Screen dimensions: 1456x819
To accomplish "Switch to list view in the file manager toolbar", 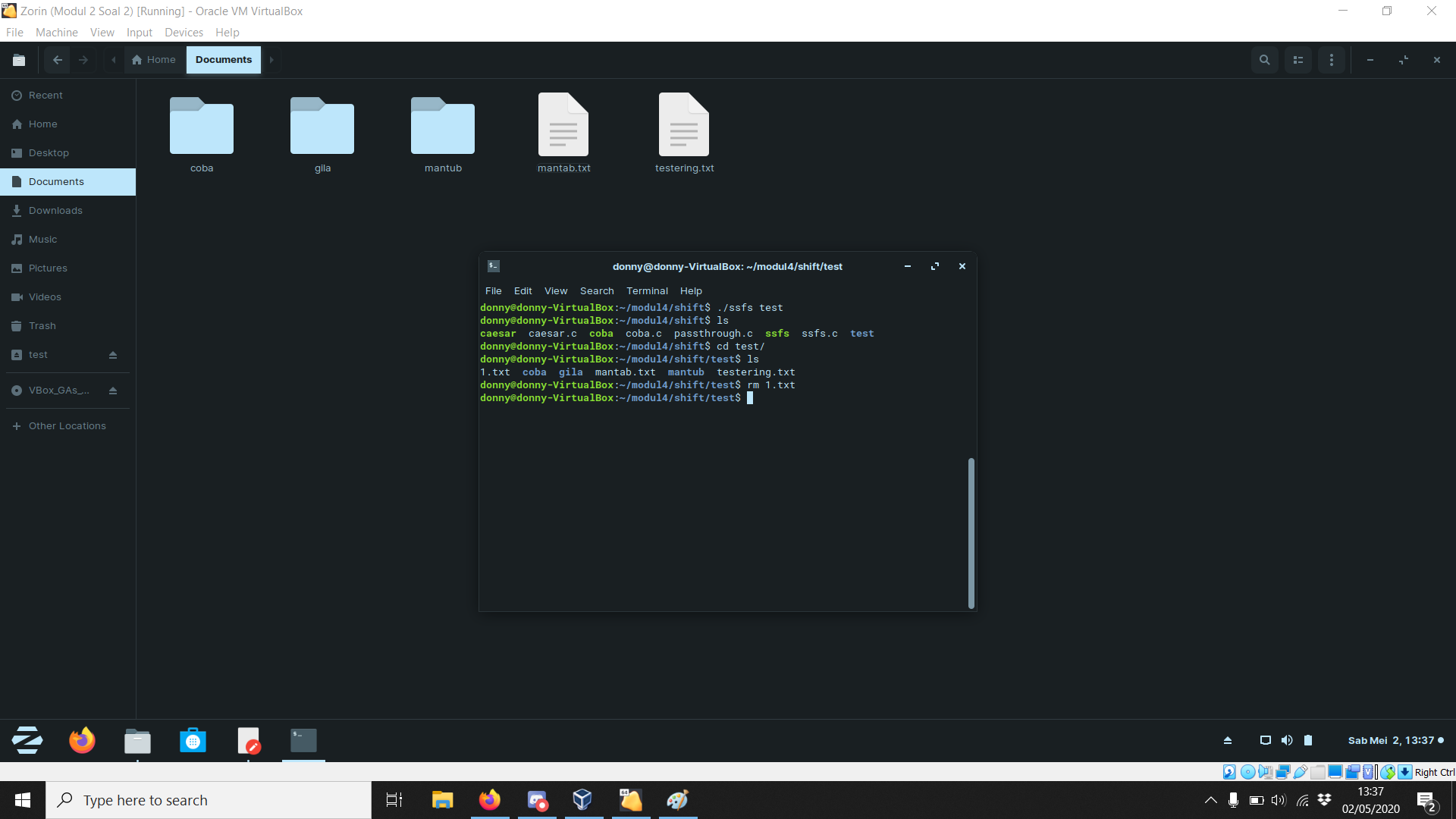I will click(1298, 59).
